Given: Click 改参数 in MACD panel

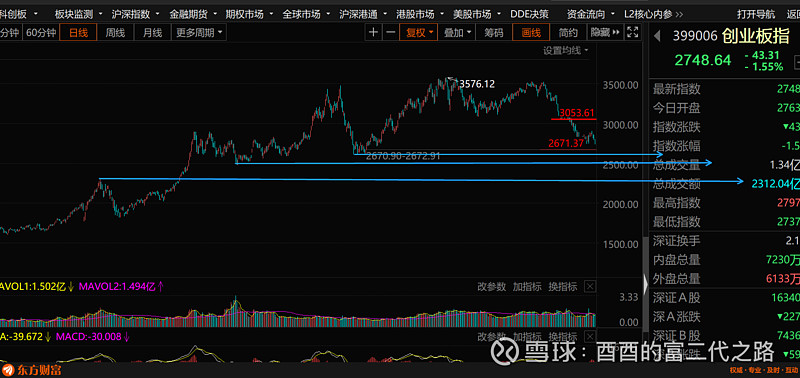Looking at the screenshot, I should click(x=491, y=337).
